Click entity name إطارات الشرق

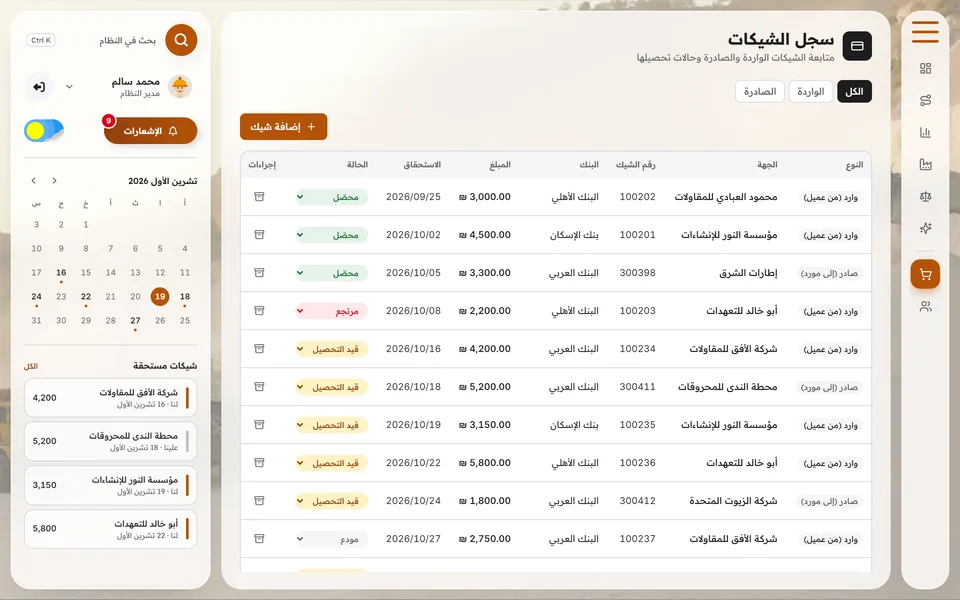point(748,273)
